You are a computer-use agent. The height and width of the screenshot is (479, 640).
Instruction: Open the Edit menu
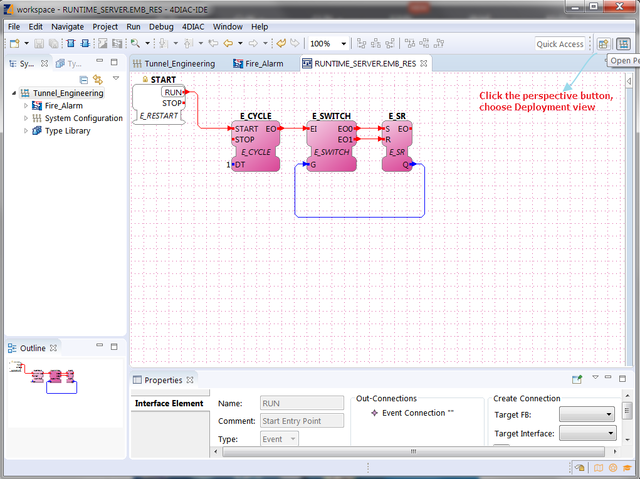click(x=36, y=27)
